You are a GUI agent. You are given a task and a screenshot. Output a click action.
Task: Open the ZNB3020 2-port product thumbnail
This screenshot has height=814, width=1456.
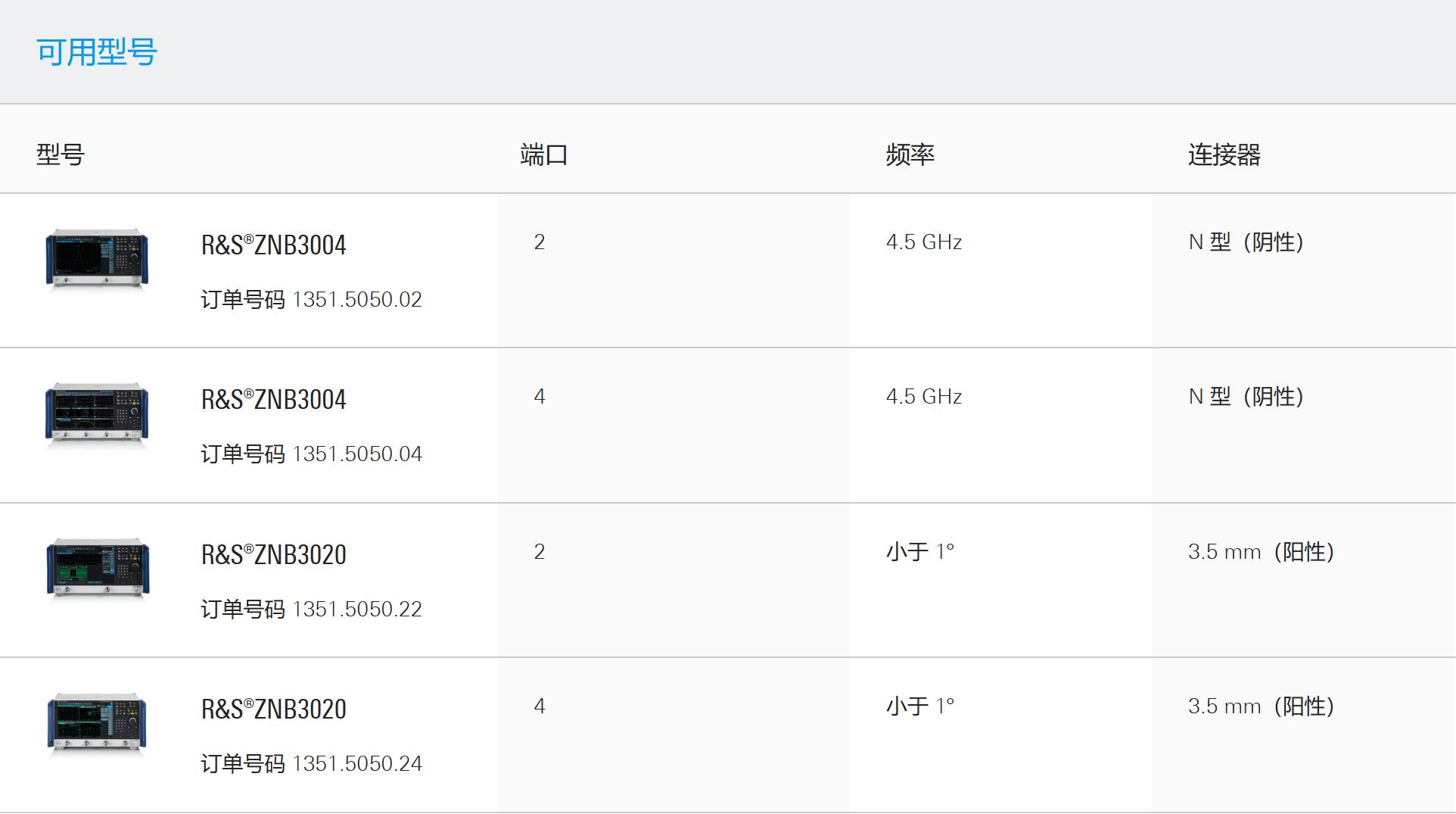pyautogui.click(x=98, y=569)
